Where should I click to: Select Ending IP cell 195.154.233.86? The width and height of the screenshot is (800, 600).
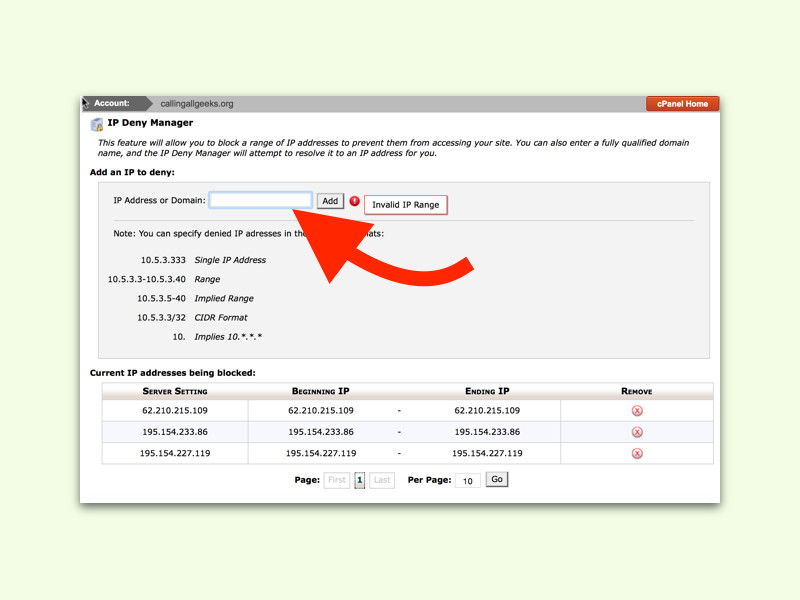[x=487, y=432]
